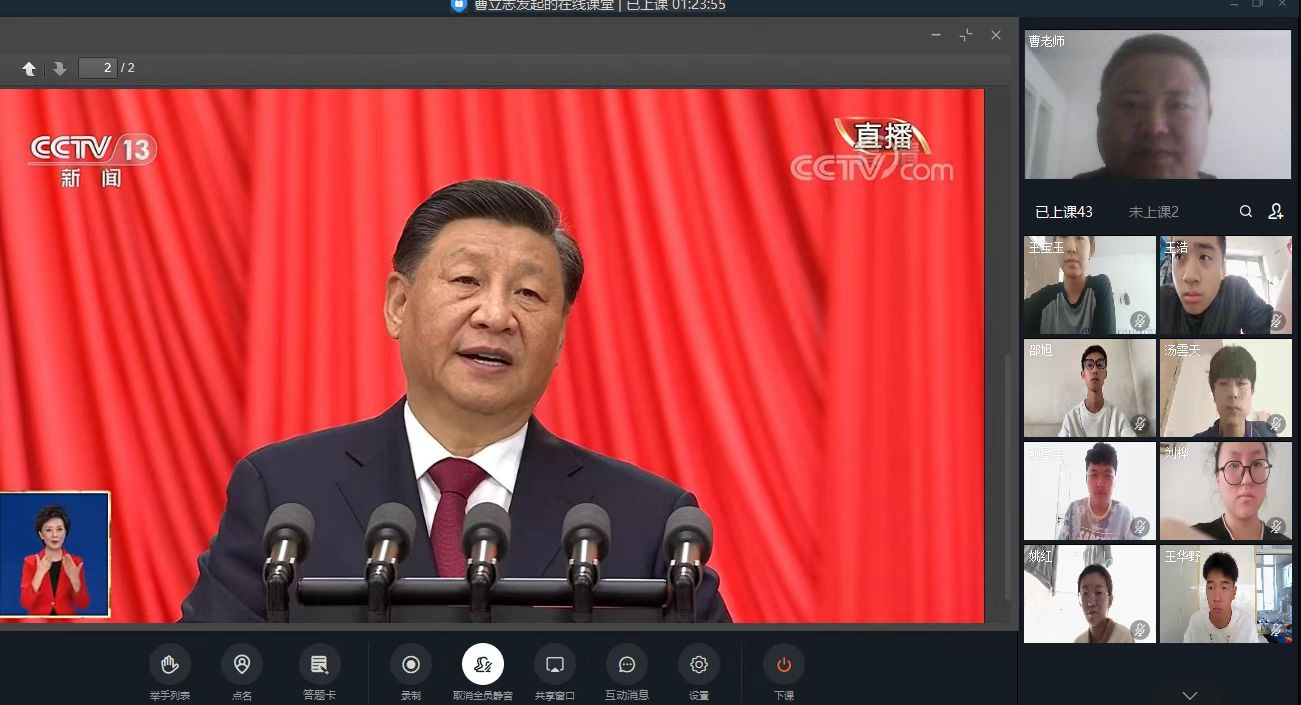1301x705 pixels.
Task: Switch to the 已上课43 tab
Action: (1064, 212)
